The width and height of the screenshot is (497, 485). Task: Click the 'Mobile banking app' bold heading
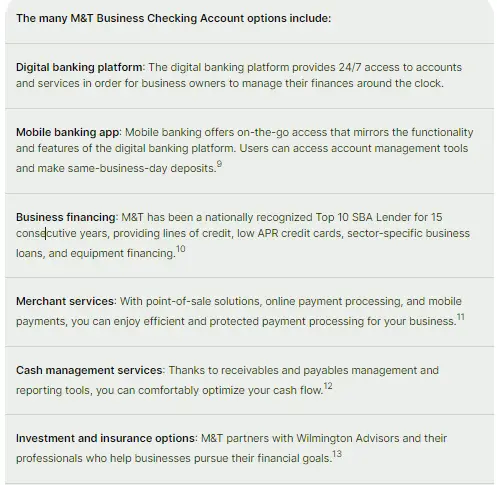(67, 132)
